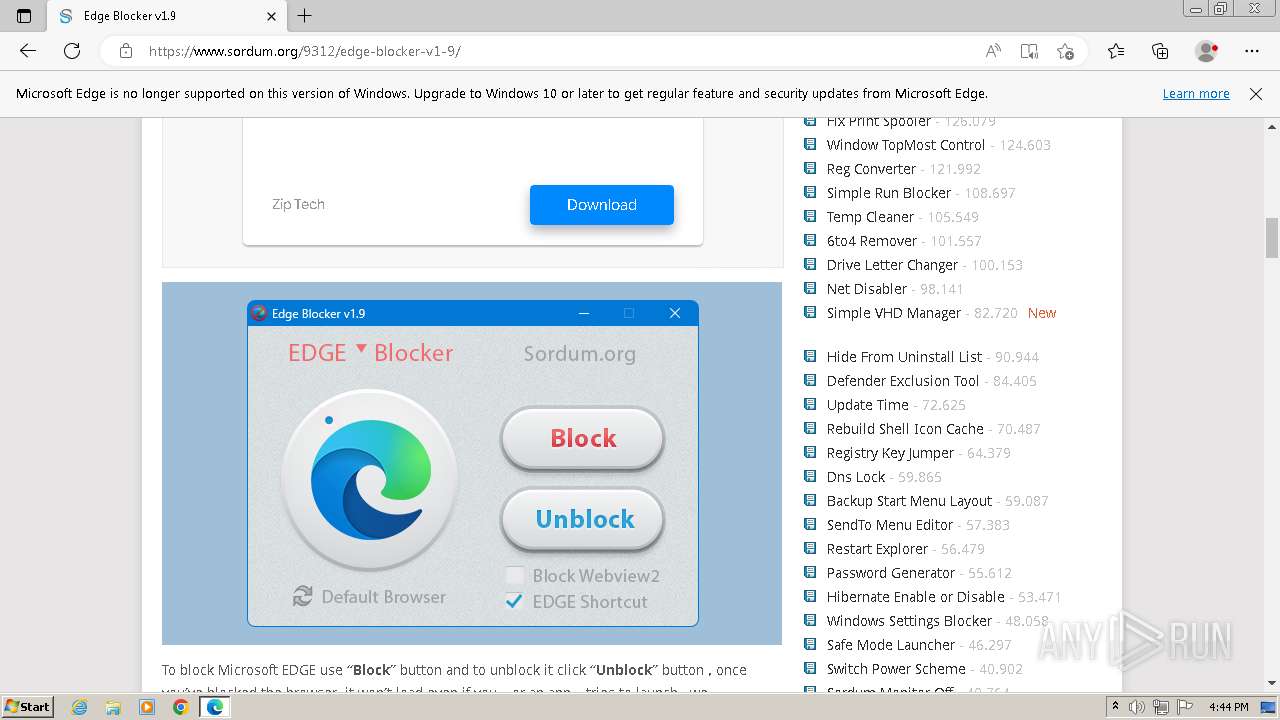Launch Internet Explorer from taskbar
The image size is (1280, 720).
(x=80, y=707)
